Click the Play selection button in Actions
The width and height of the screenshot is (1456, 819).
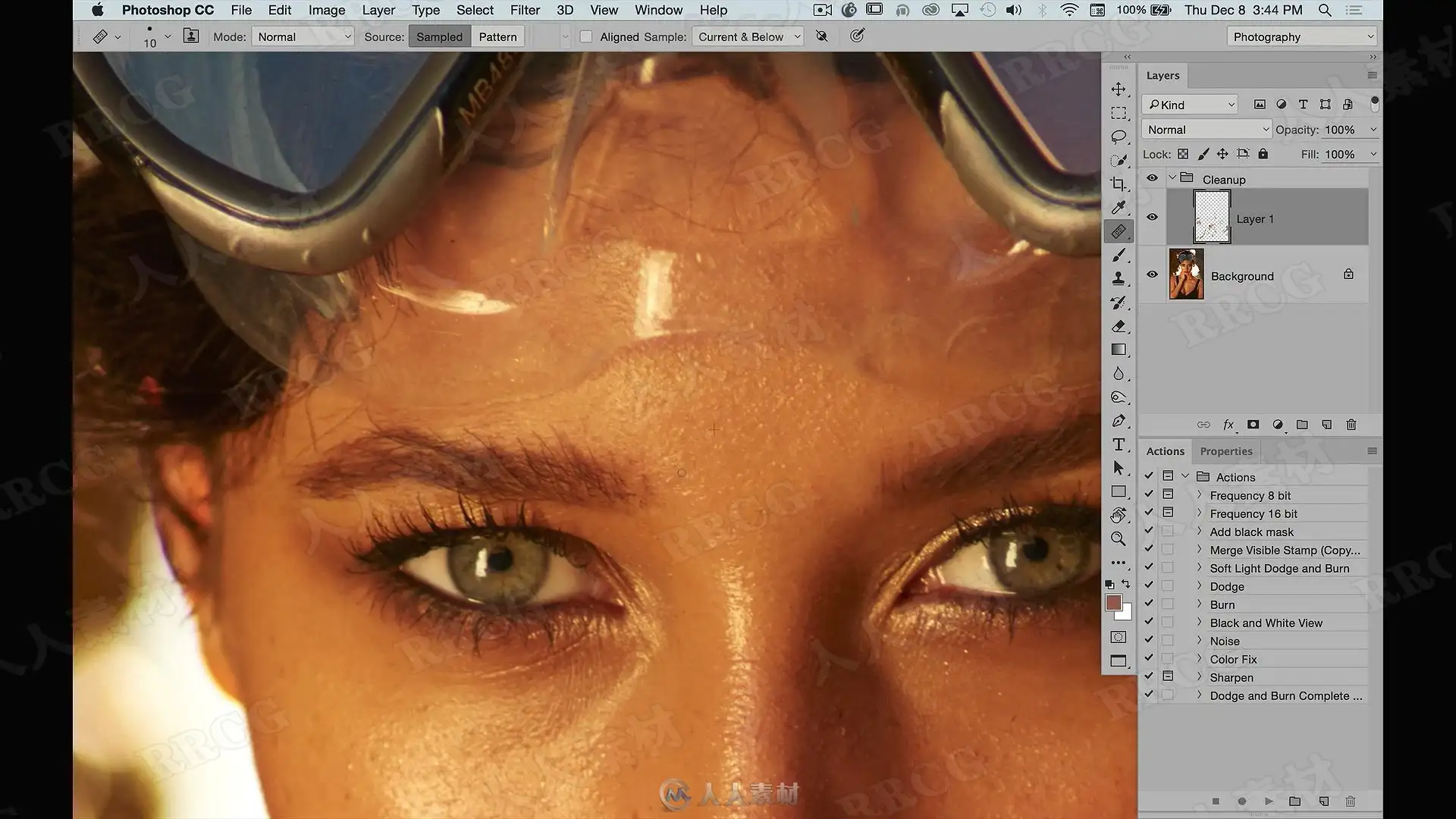point(1269,801)
